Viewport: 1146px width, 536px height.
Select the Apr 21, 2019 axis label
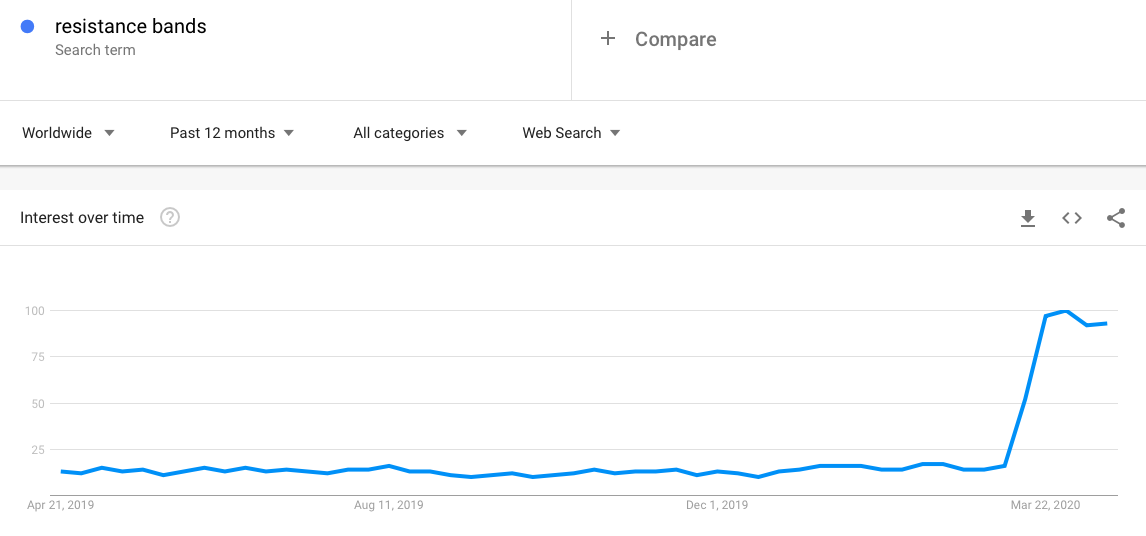(61, 506)
